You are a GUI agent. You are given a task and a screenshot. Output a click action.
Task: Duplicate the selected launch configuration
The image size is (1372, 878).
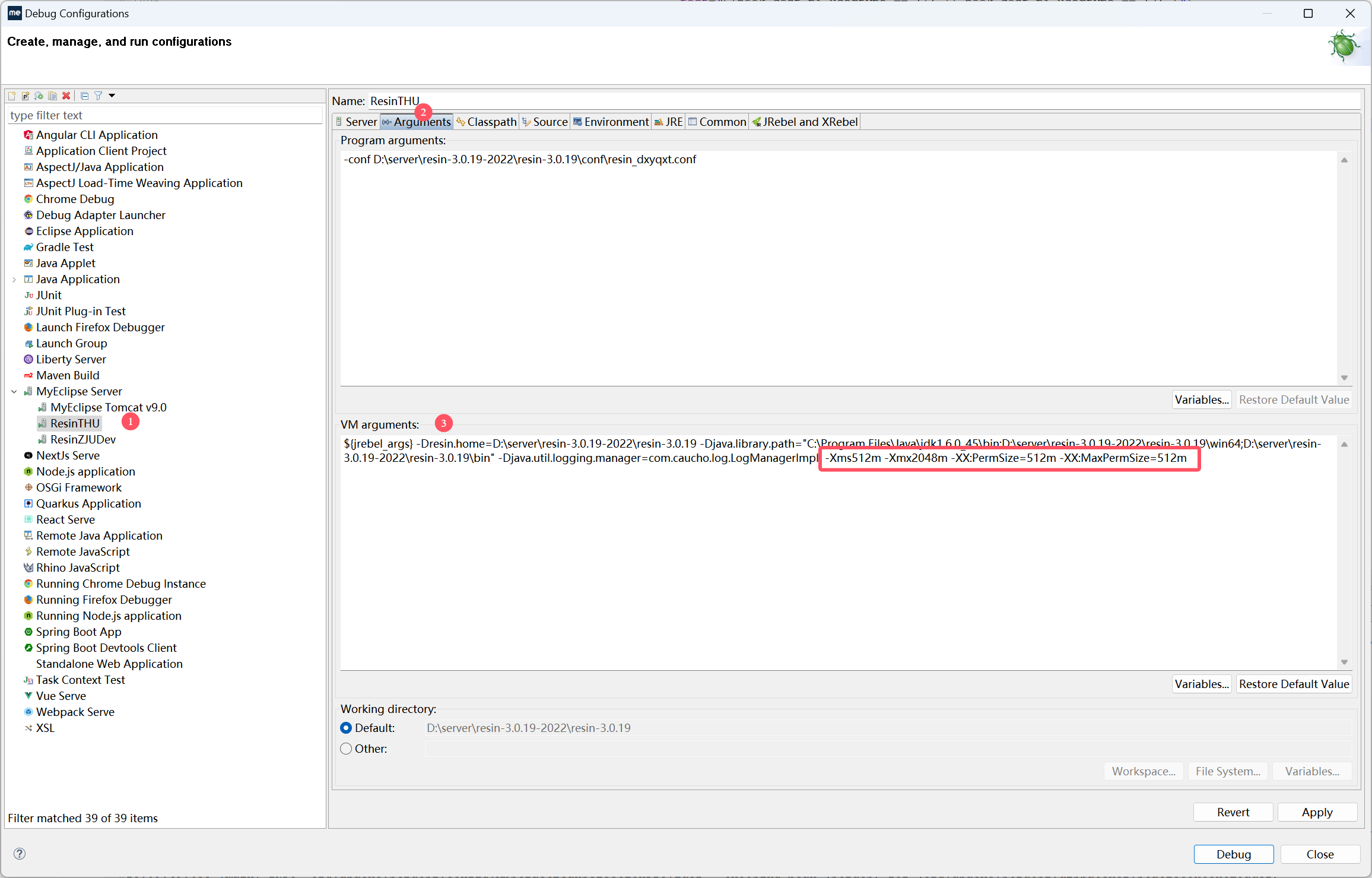[53, 96]
